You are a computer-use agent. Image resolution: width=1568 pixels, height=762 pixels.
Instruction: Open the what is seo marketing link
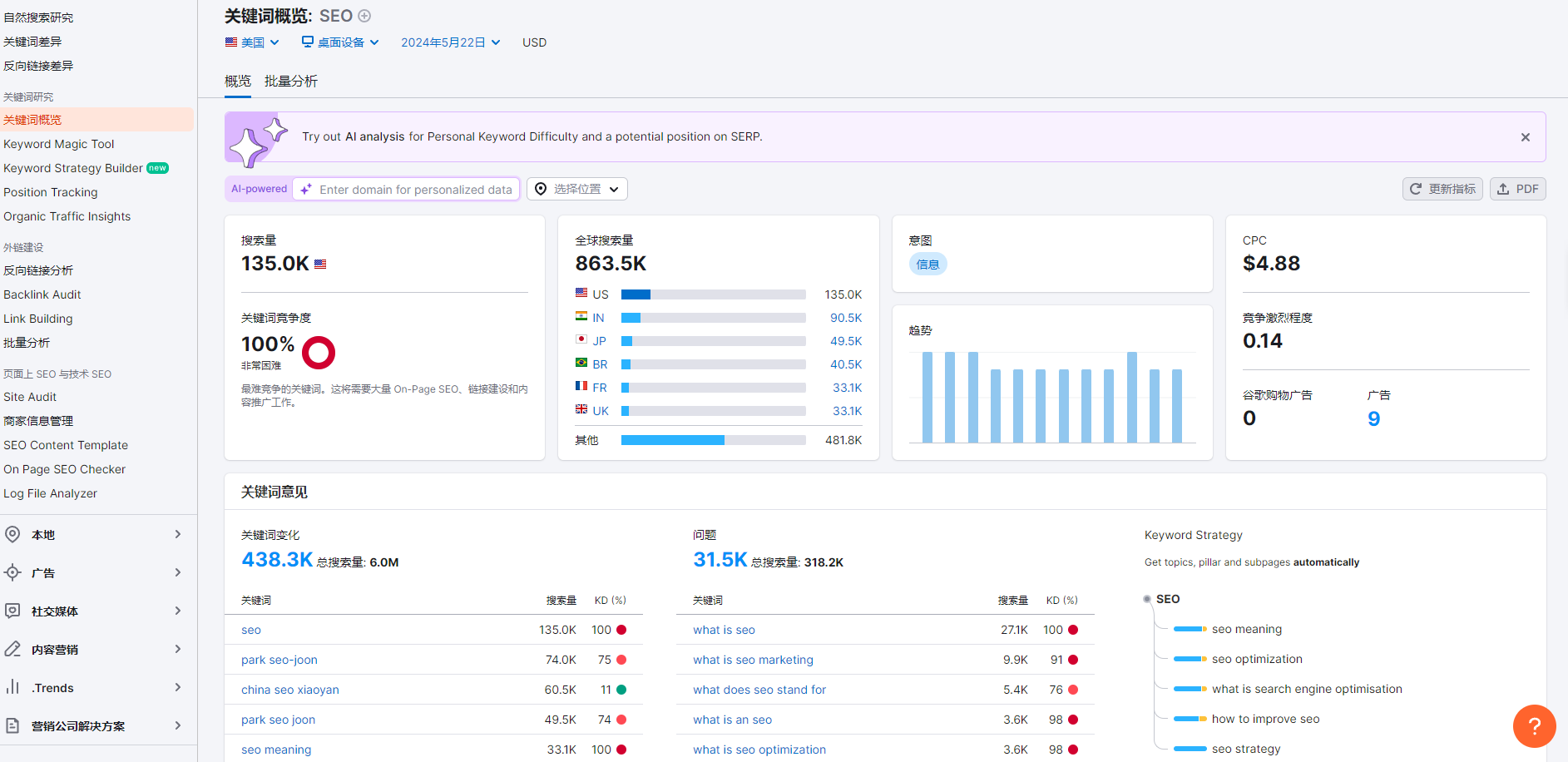click(754, 660)
